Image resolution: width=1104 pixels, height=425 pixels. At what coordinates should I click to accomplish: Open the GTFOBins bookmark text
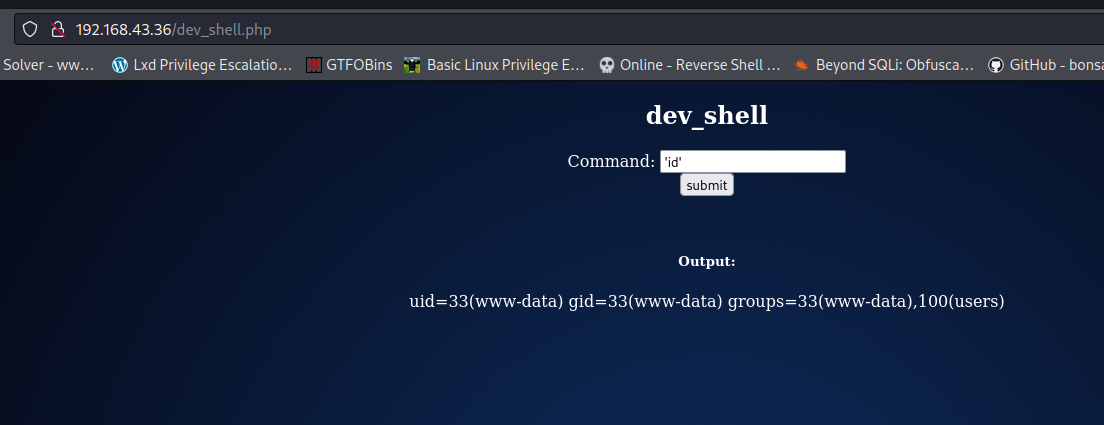[x=360, y=65]
